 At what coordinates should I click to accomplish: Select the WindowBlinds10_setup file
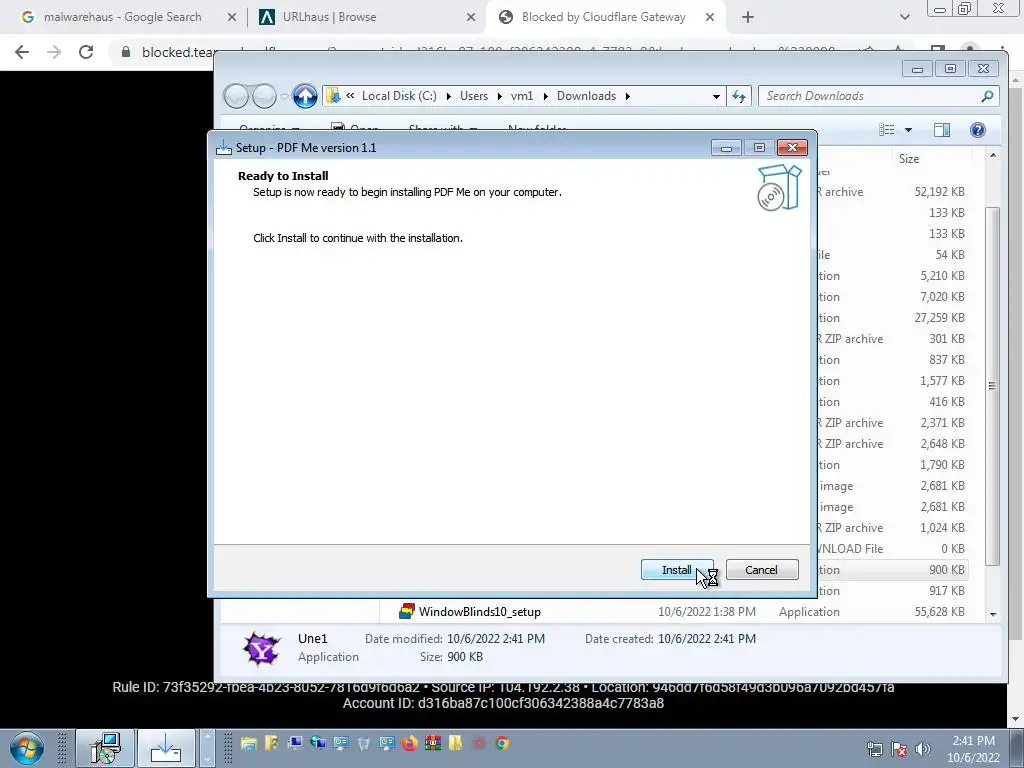(x=479, y=612)
